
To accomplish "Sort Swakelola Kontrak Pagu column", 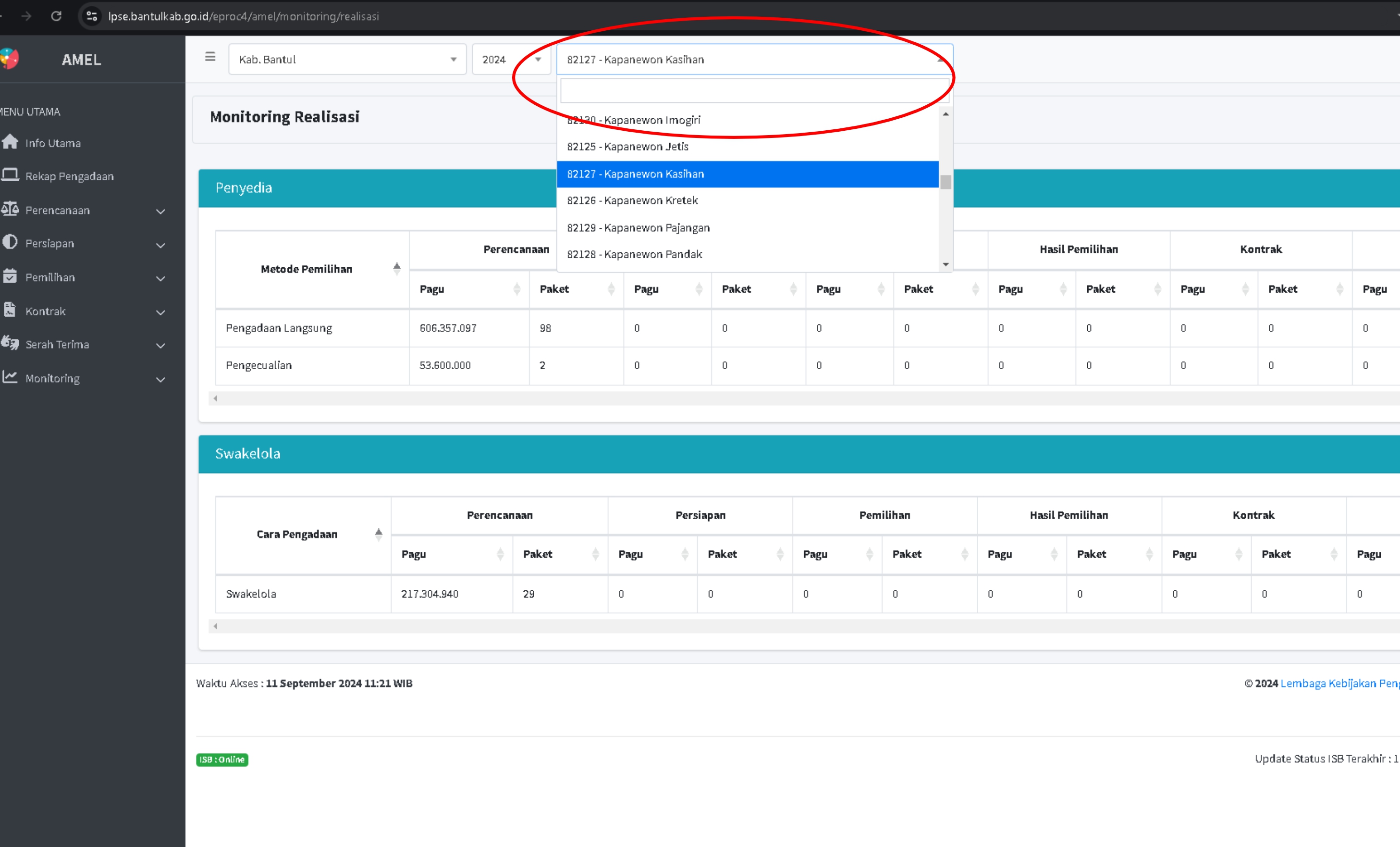I will coord(1239,554).
